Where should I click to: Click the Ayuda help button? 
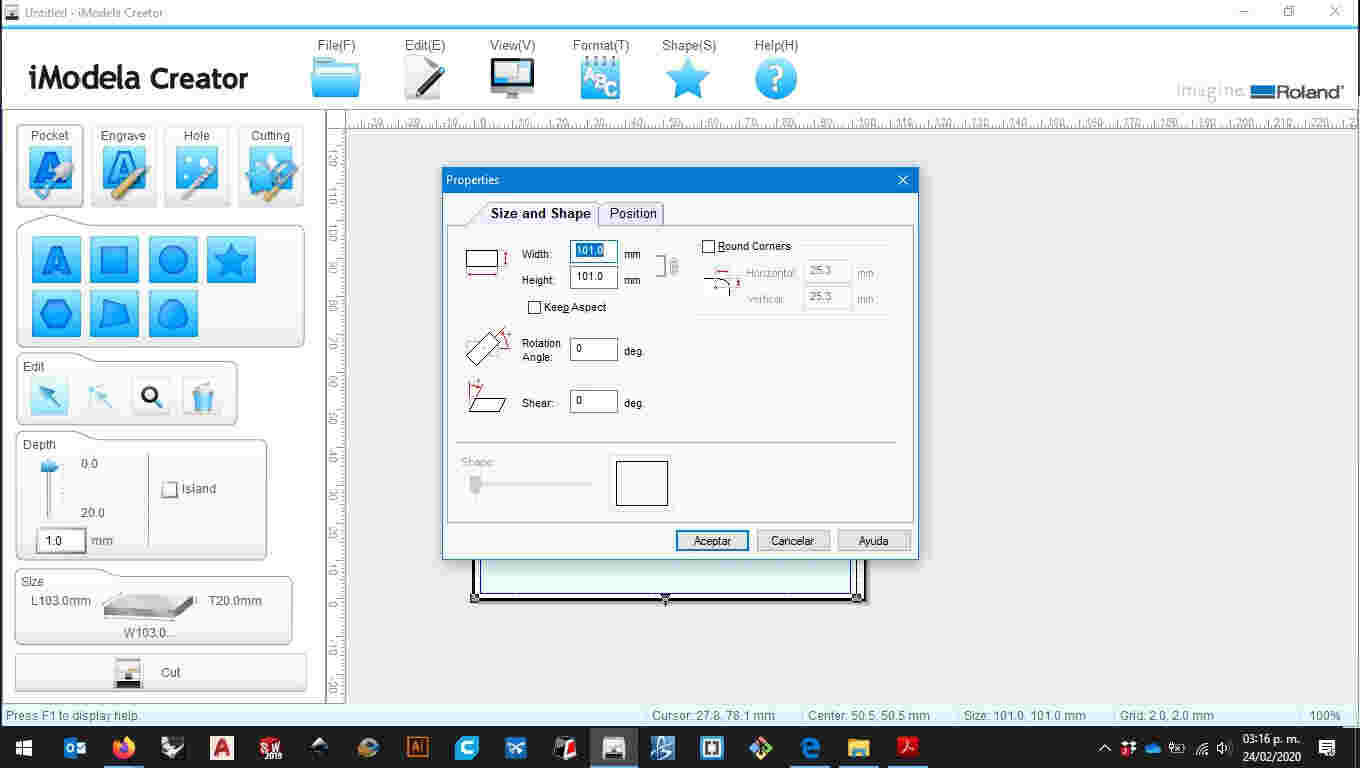coord(874,540)
